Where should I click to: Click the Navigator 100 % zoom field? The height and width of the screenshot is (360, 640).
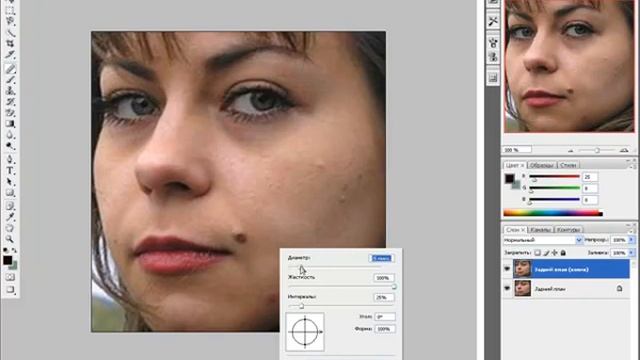(517, 150)
